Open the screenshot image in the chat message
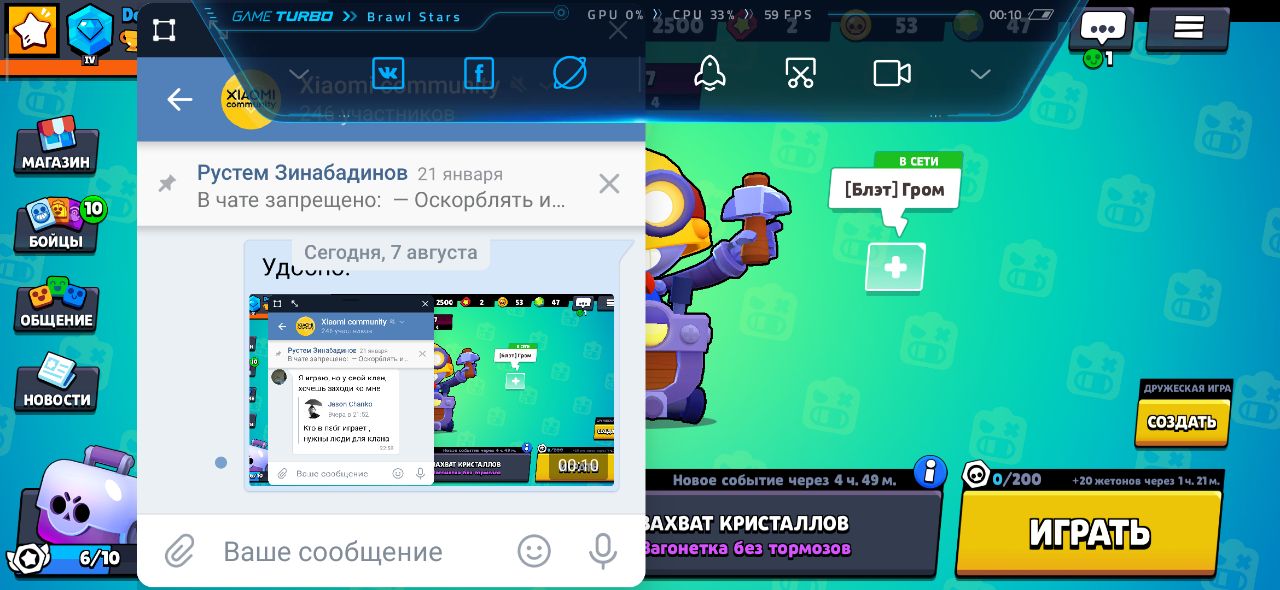The image size is (1280, 590). (x=431, y=390)
